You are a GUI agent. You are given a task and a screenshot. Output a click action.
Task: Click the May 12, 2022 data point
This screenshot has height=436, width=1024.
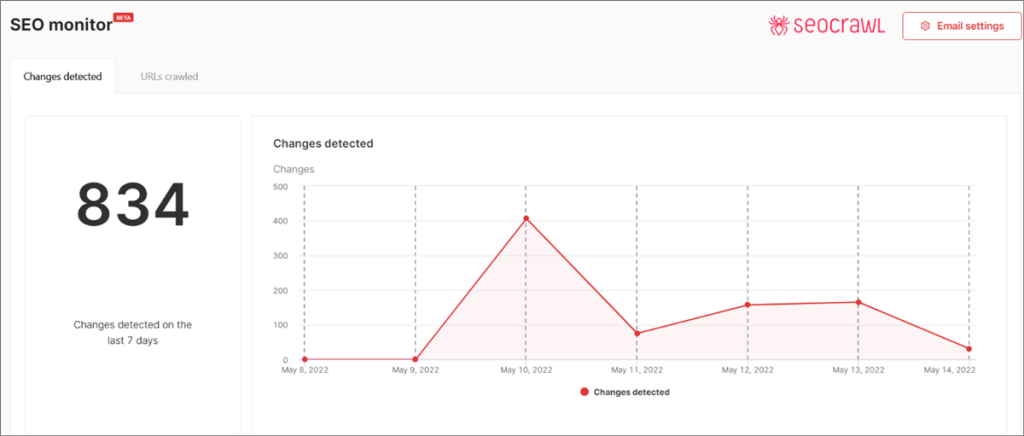747,305
